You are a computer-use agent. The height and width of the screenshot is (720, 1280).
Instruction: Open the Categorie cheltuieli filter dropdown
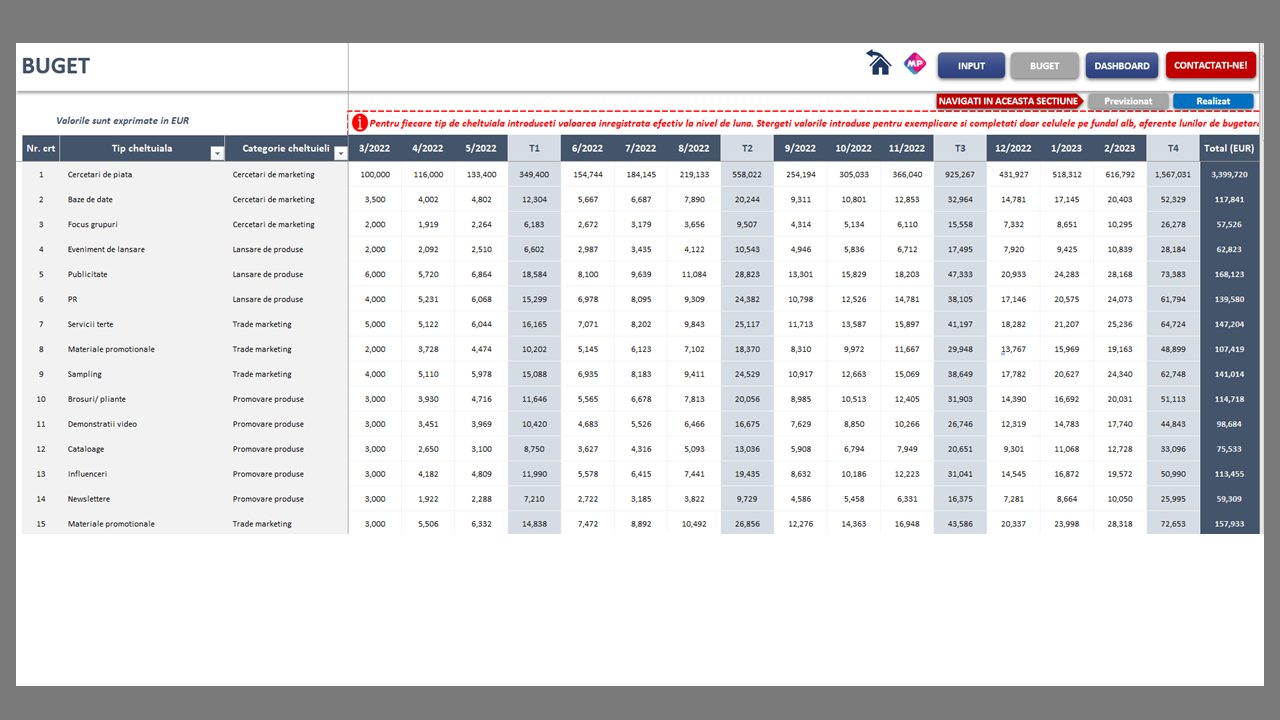[340, 153]
